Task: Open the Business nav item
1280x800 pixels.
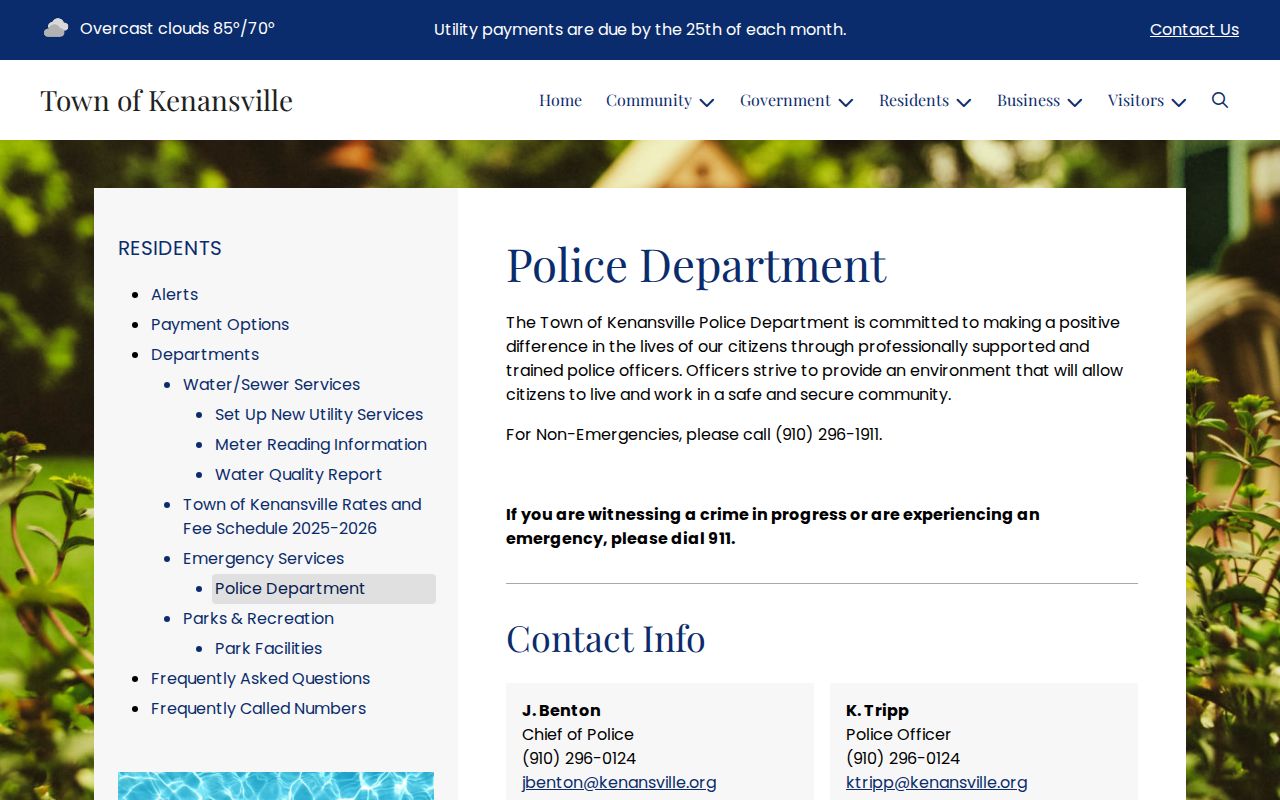Action: click(x=1028, y=100)
